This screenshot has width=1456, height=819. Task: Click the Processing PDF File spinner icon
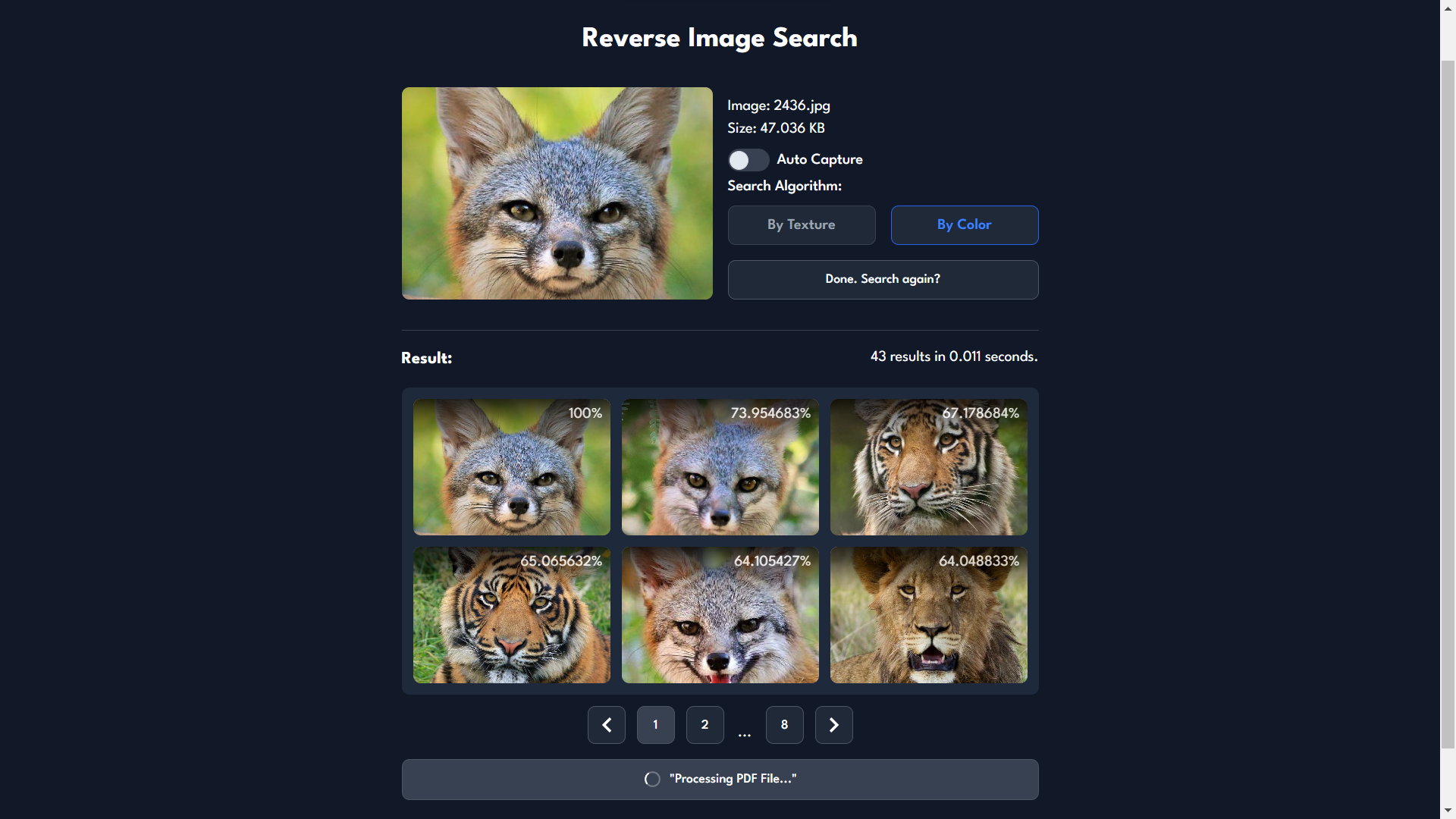652,779
